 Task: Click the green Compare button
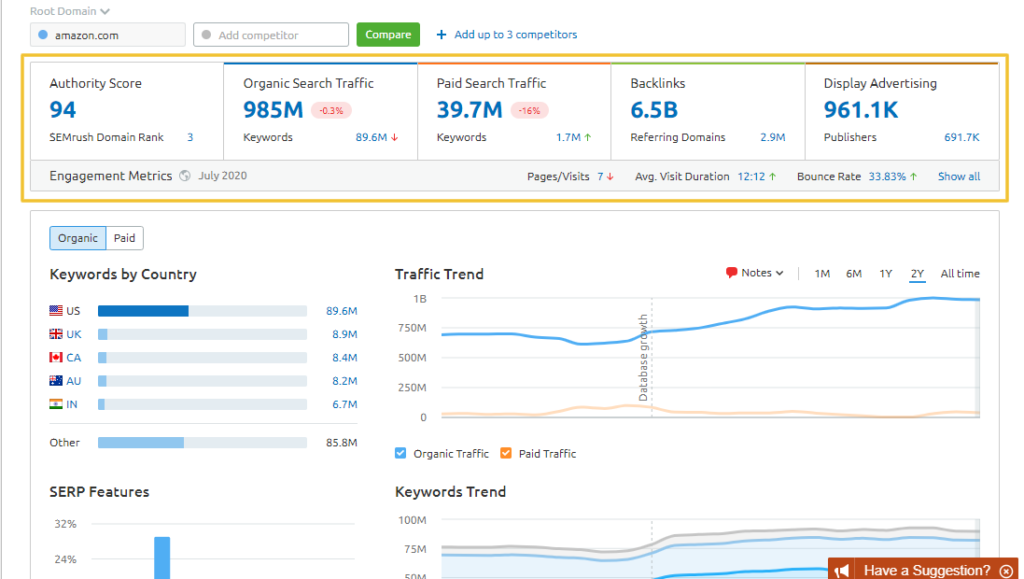coord(388,35)
